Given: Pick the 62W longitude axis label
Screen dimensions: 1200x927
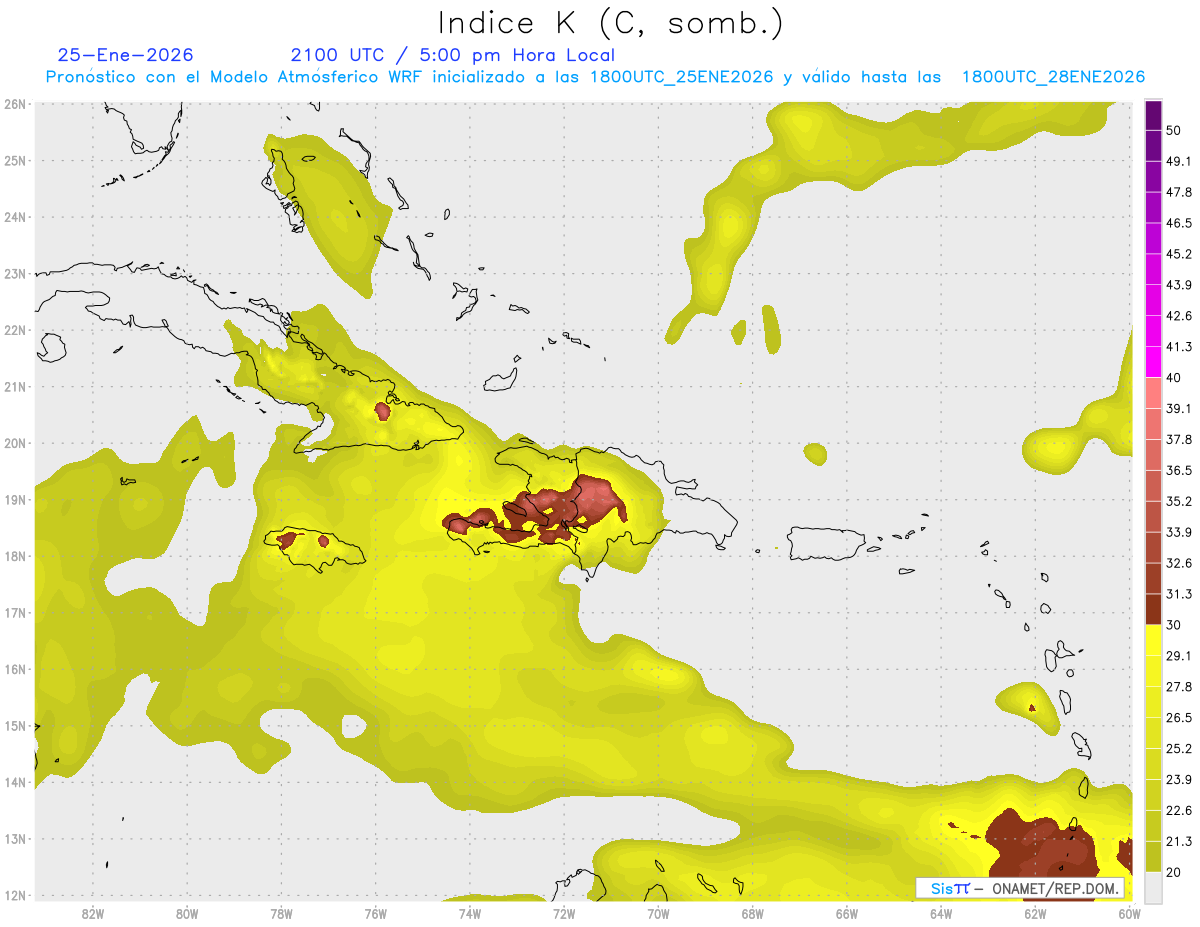Looking at the screenshot, I should [1035, 913].
